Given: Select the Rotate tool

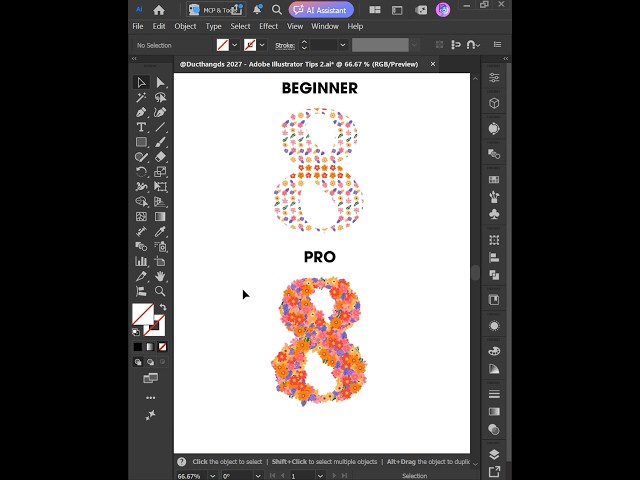Looking at the screenshot, I should (141, 172).
